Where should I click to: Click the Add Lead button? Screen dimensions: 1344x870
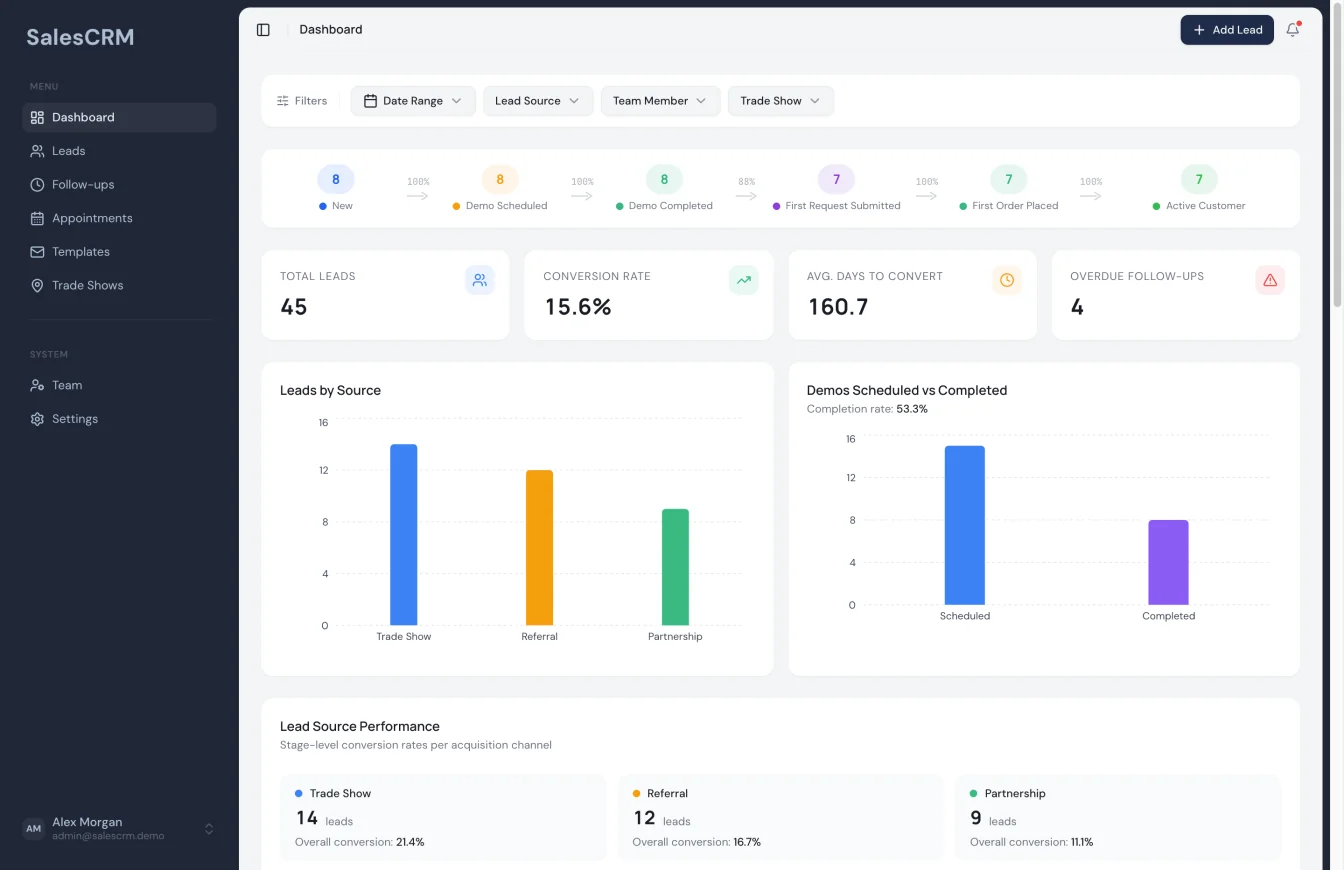coord(1227,30)
